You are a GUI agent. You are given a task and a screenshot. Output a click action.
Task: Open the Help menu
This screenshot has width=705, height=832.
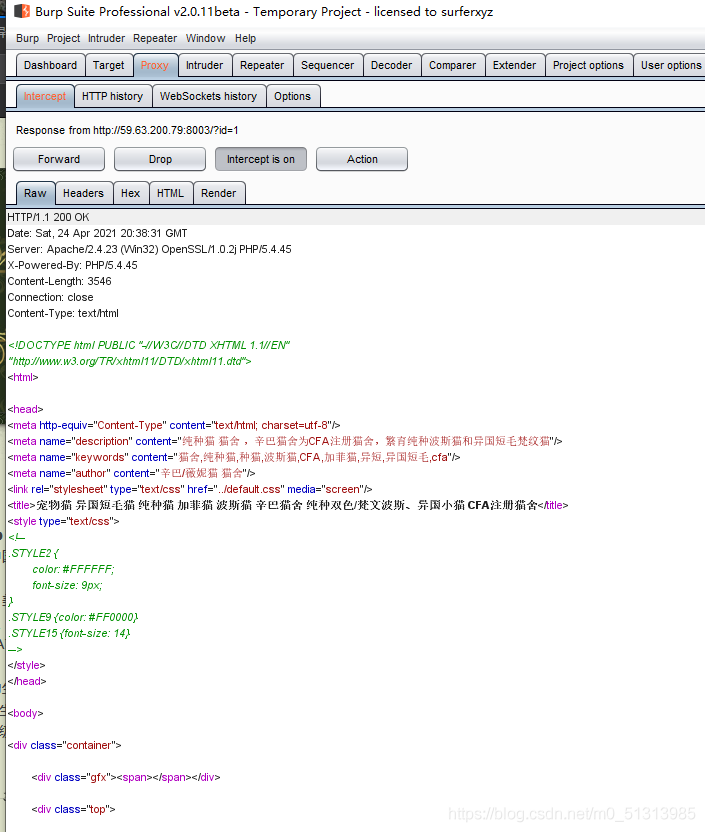click(x=245, y=38)
